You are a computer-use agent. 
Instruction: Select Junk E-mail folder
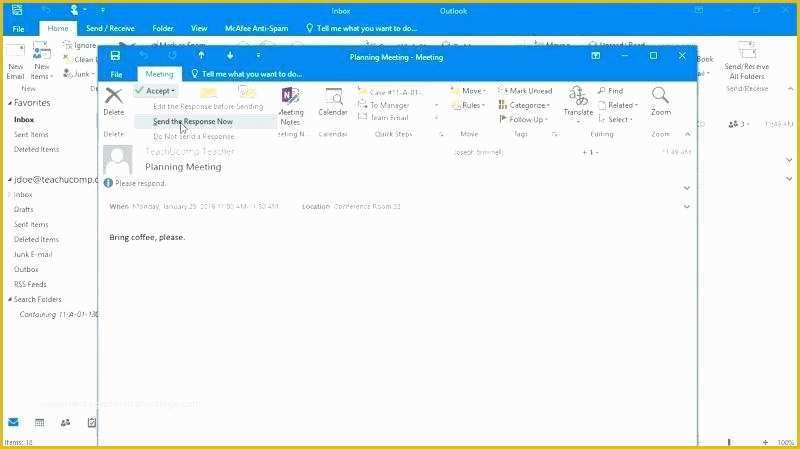click(x=33, y=254)
